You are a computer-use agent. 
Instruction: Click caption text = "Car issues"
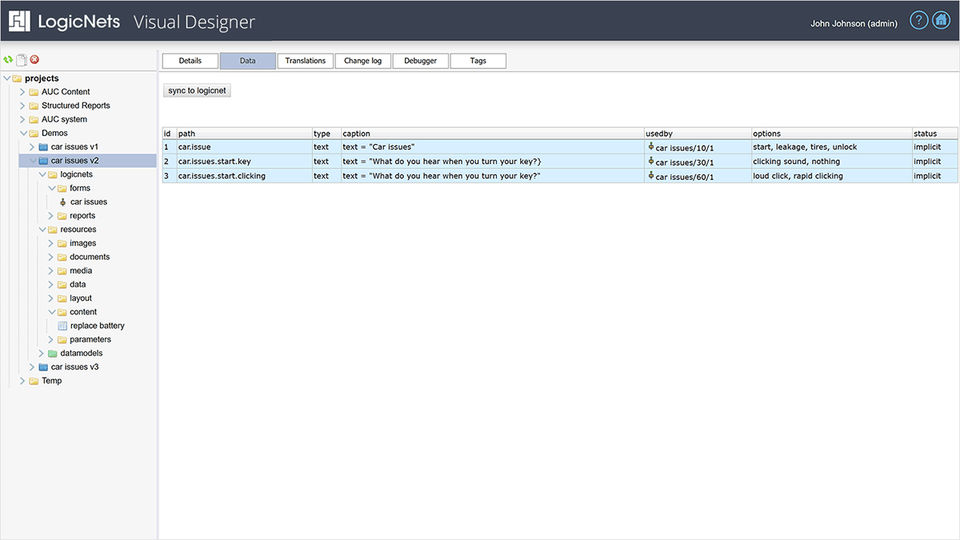coord(378,147)
